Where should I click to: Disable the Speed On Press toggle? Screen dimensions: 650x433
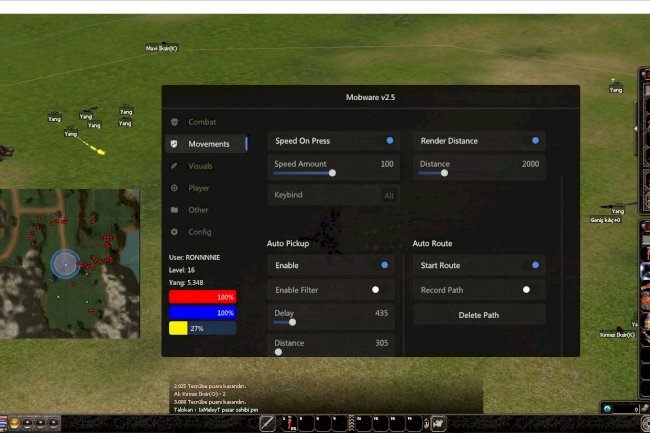pyautogui.click(x=389, y=141)
